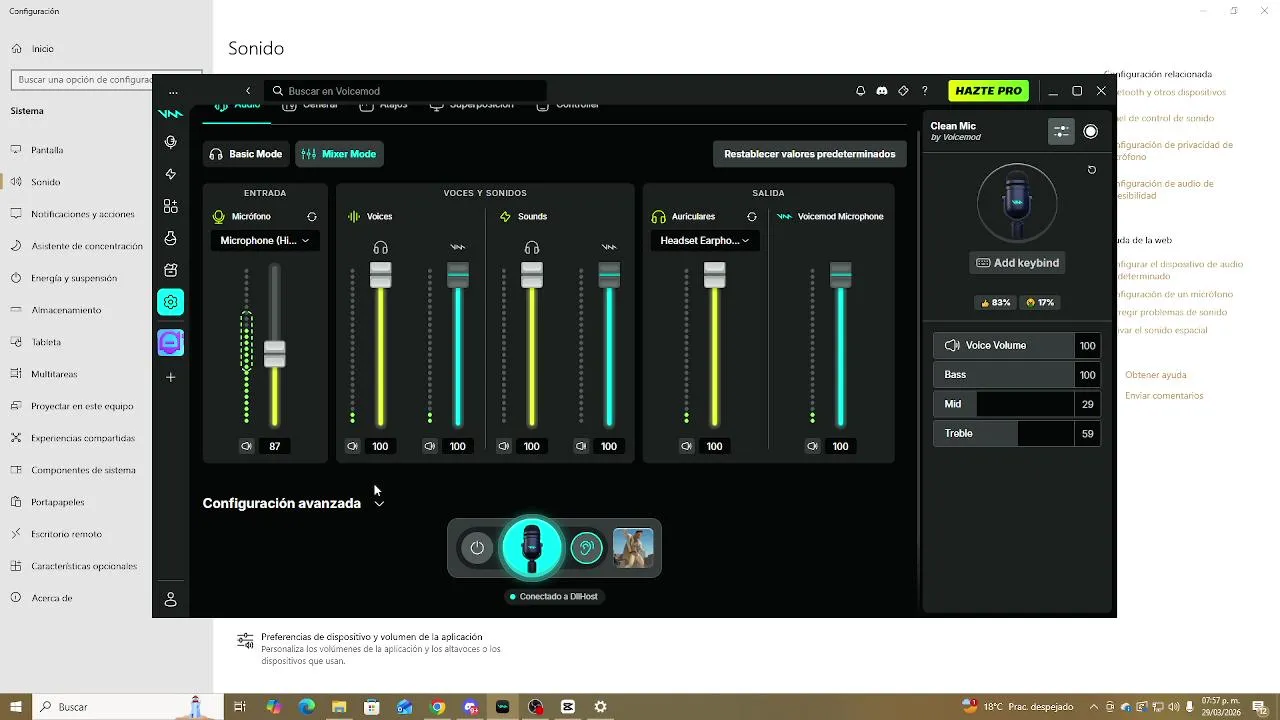The height and width of the screenshot is (720, 1280).
Task: Go back with the Voicemod back arrow
Action: click(248, 91)
